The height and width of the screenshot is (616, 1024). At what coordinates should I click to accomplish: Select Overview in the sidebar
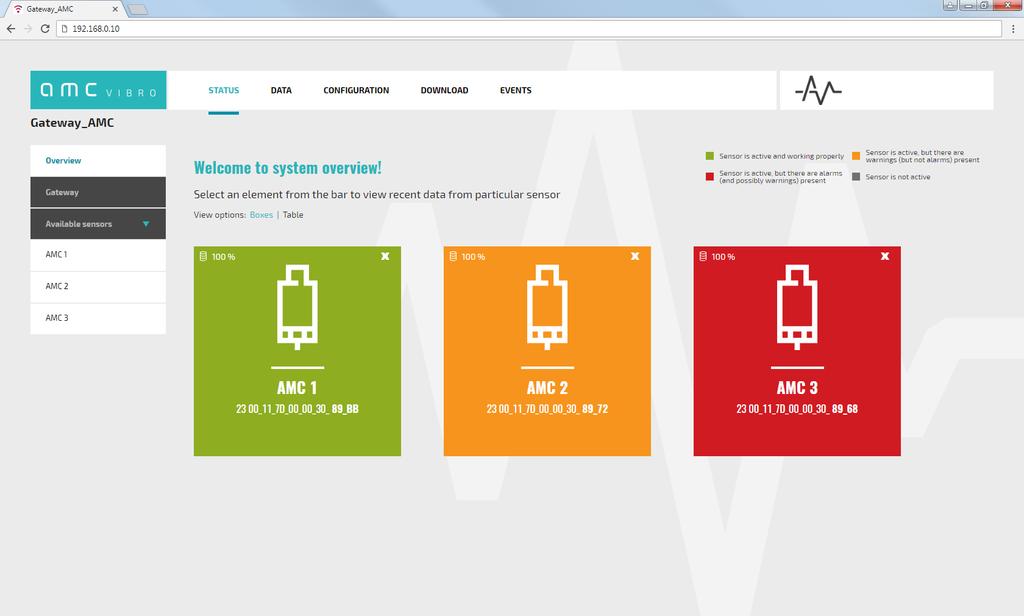click(98, 161)
